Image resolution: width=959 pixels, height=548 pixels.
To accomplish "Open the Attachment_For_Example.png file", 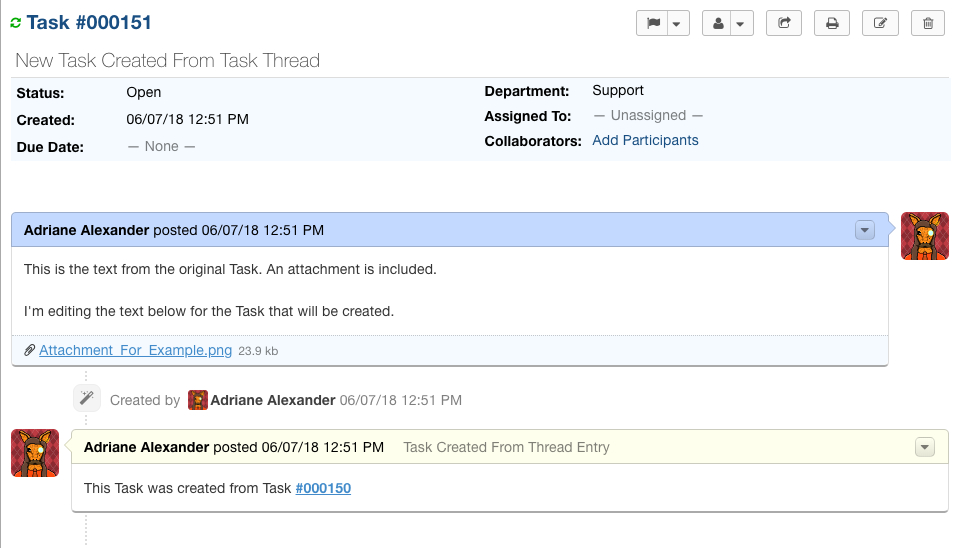I will 135,351.
